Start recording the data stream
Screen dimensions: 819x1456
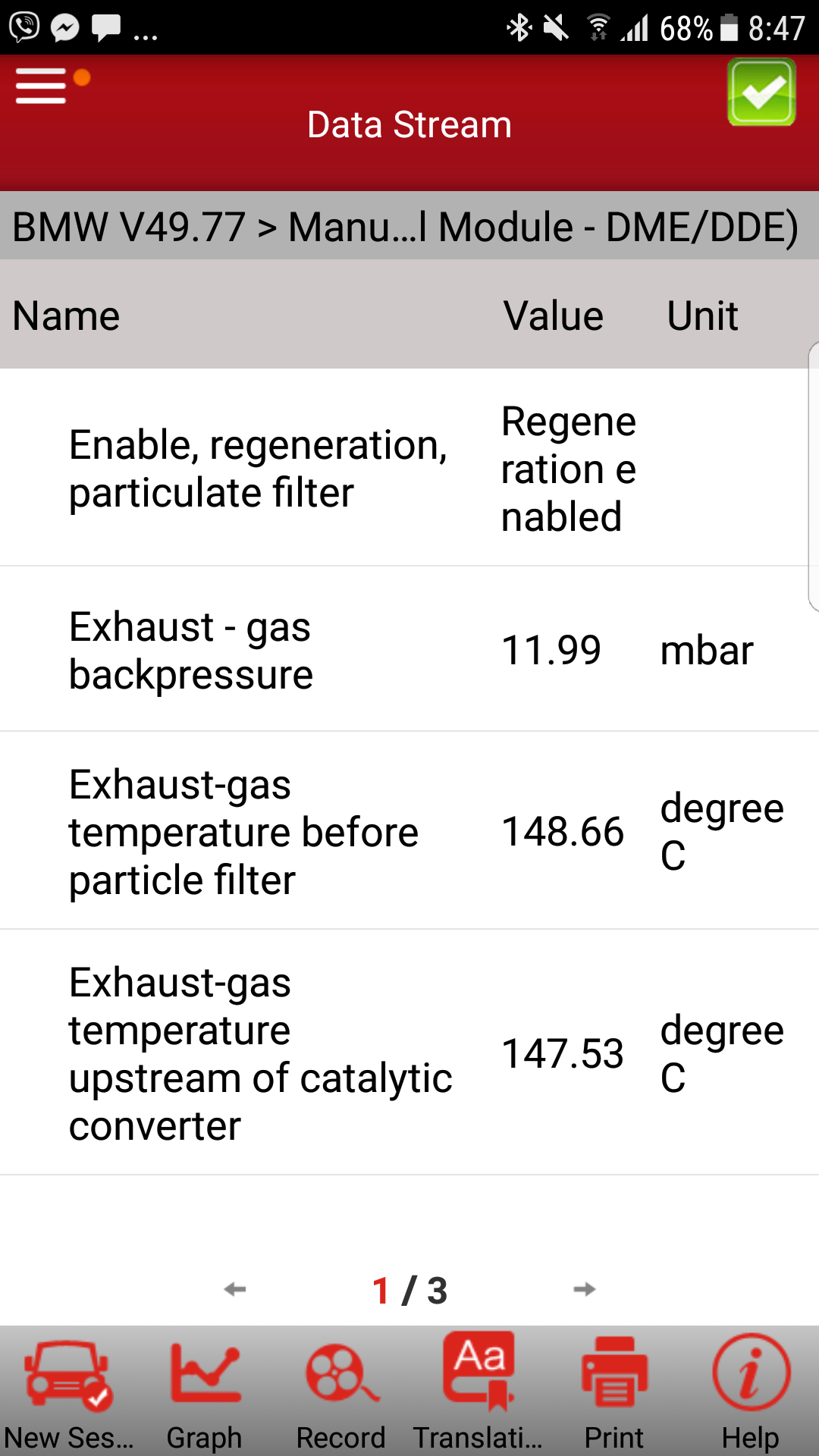341,1393
